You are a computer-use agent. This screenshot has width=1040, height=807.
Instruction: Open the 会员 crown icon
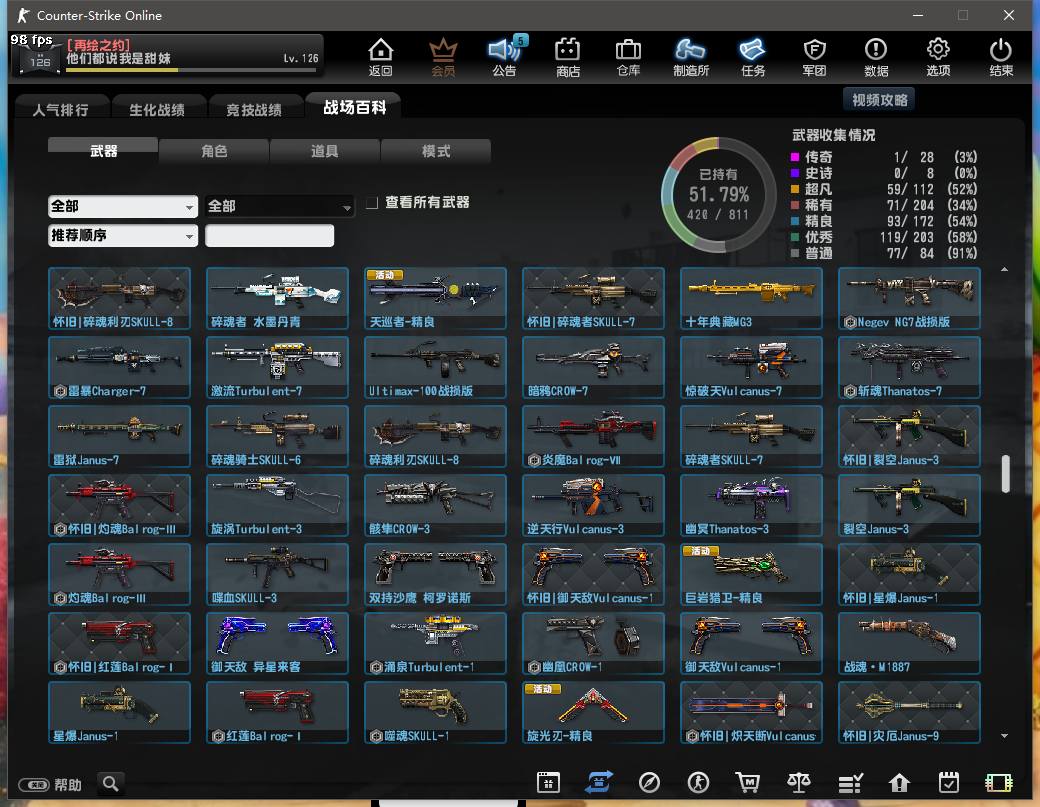coord(443,56)
